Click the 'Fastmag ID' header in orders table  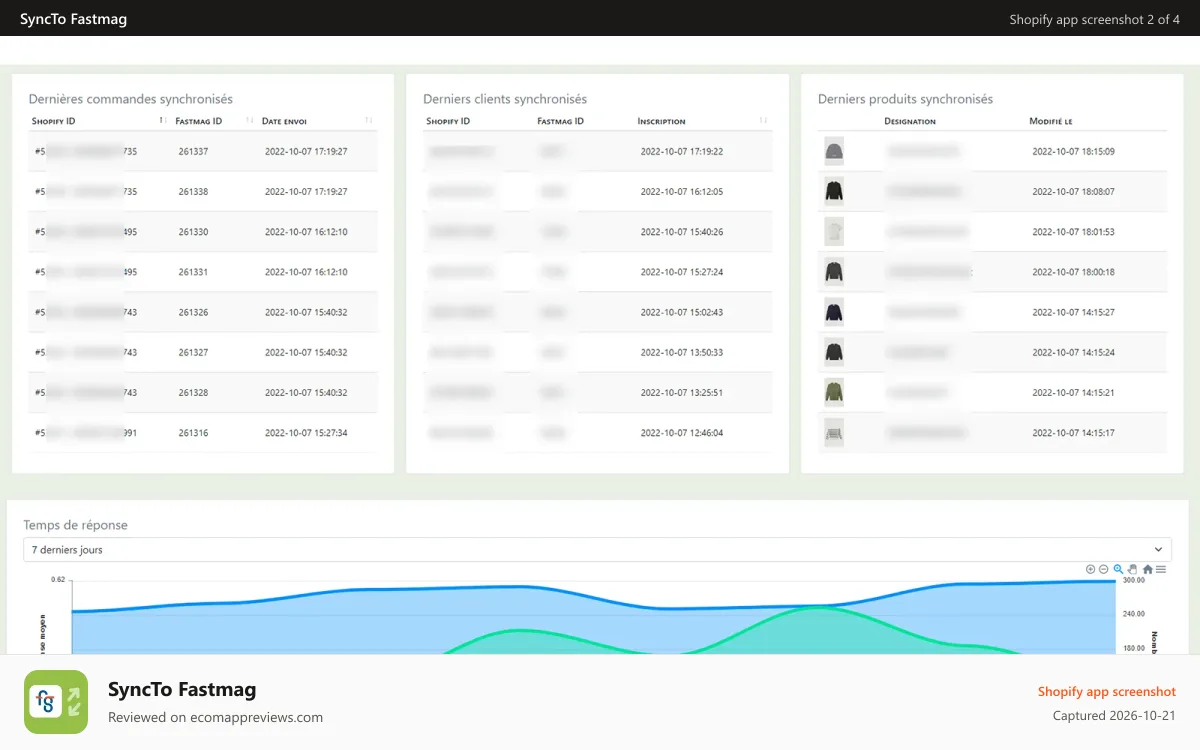pyautogui.click(x=198, y=121)
